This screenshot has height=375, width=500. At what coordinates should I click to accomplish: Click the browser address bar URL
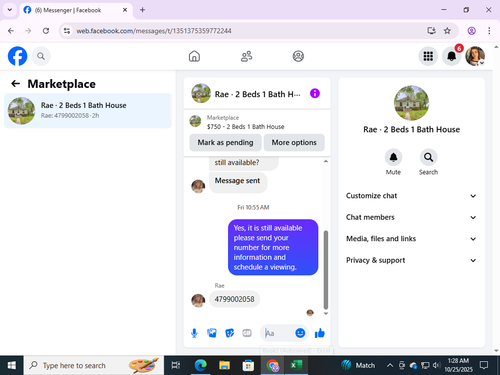pyautogui.click(x=153, y=31)
